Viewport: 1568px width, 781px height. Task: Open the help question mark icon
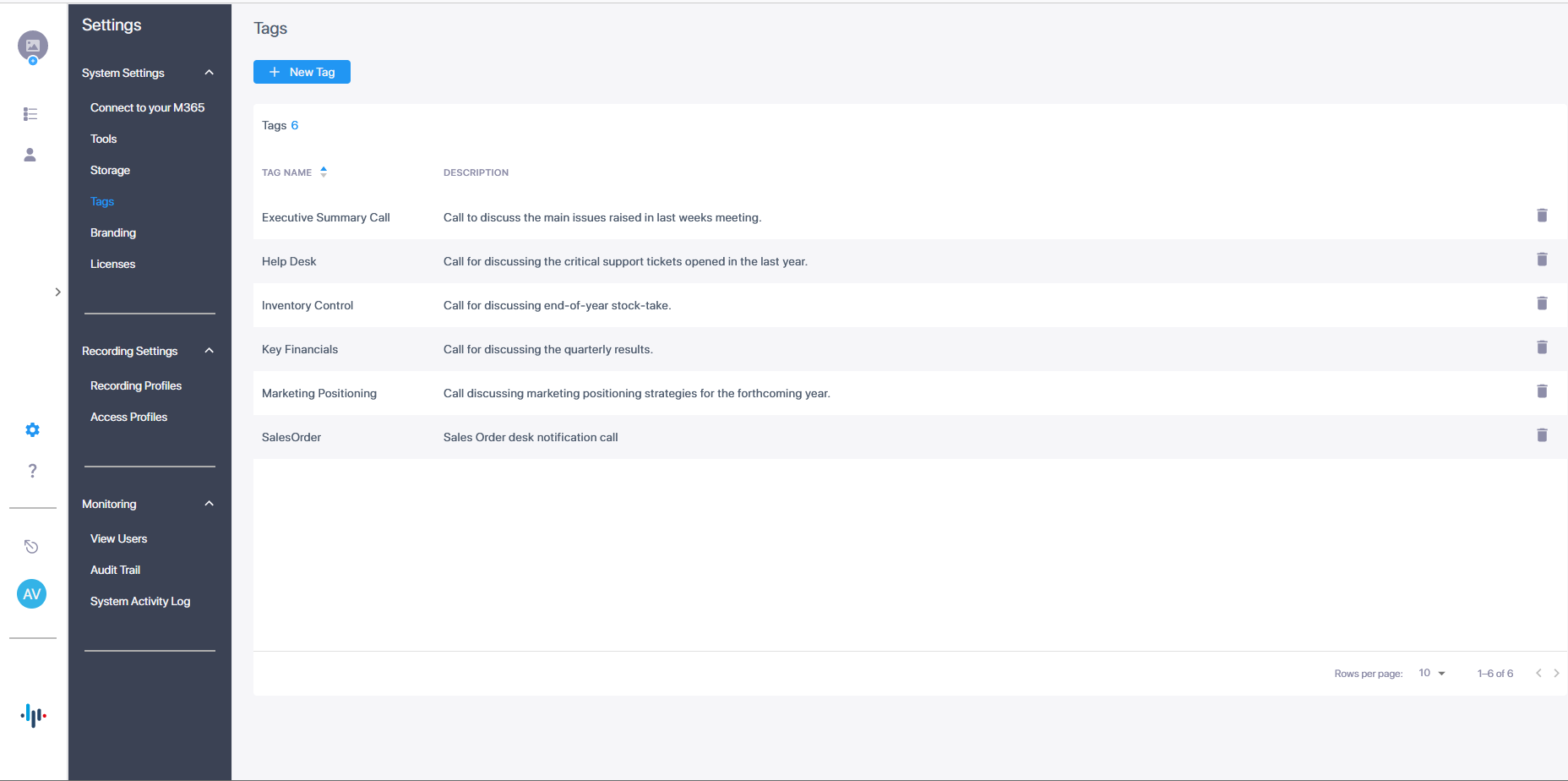click(32, 471)
